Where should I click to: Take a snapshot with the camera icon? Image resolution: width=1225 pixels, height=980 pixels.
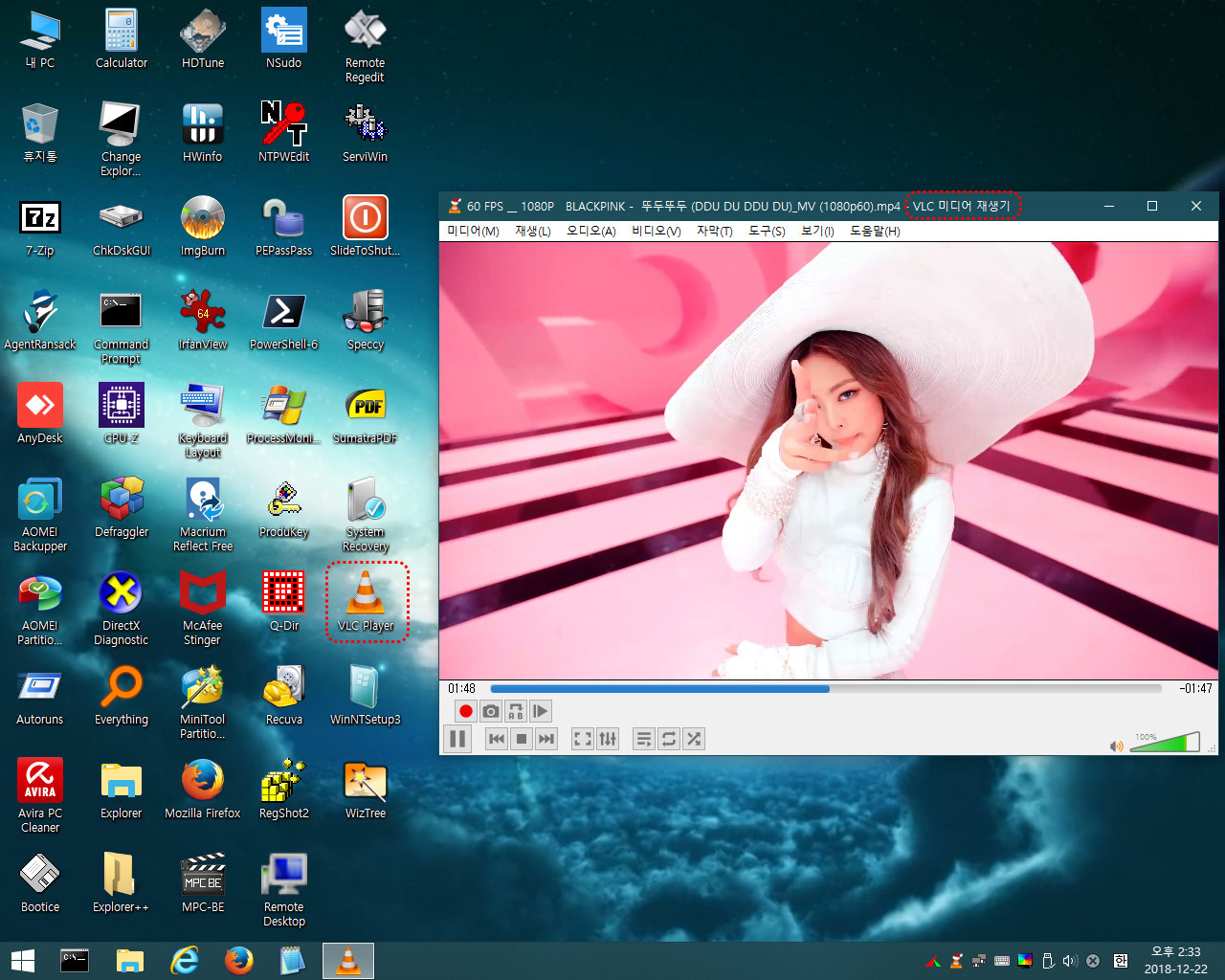tap(491, 711)
